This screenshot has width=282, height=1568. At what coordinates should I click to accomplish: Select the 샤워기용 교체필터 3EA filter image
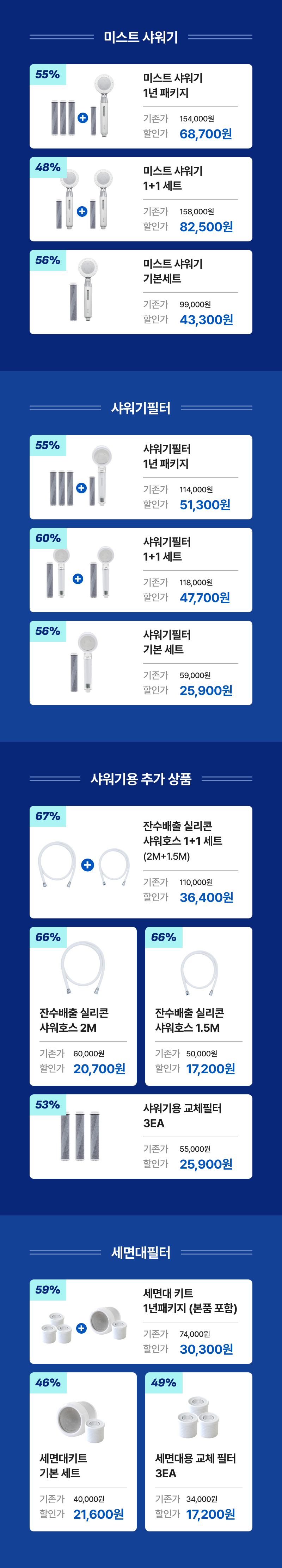click(81, 1136)
